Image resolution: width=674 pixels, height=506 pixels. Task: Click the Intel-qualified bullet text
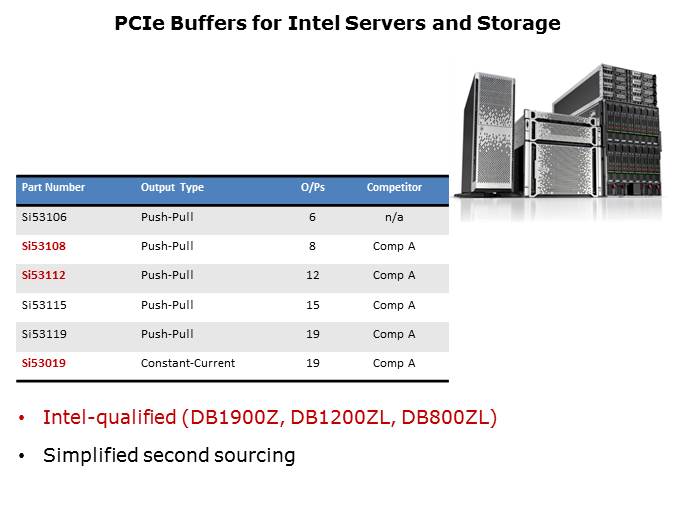coord(269,418)
